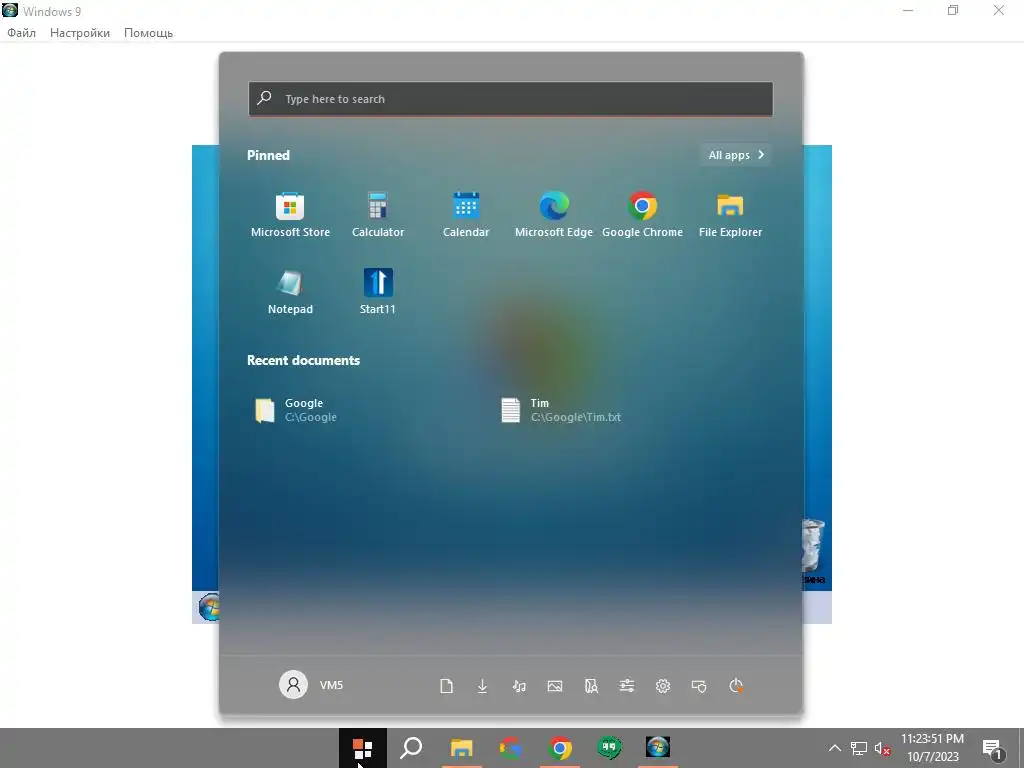Open File Explorer on the taskbar

point(462,748)
